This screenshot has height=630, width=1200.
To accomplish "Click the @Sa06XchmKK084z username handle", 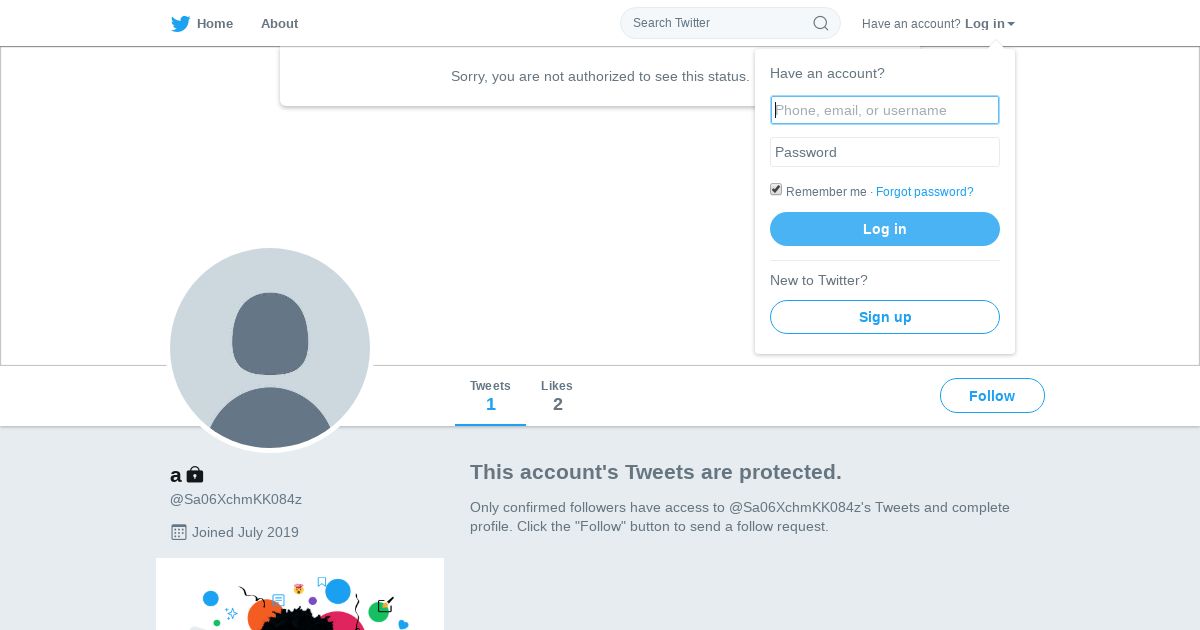I will 236,499.
